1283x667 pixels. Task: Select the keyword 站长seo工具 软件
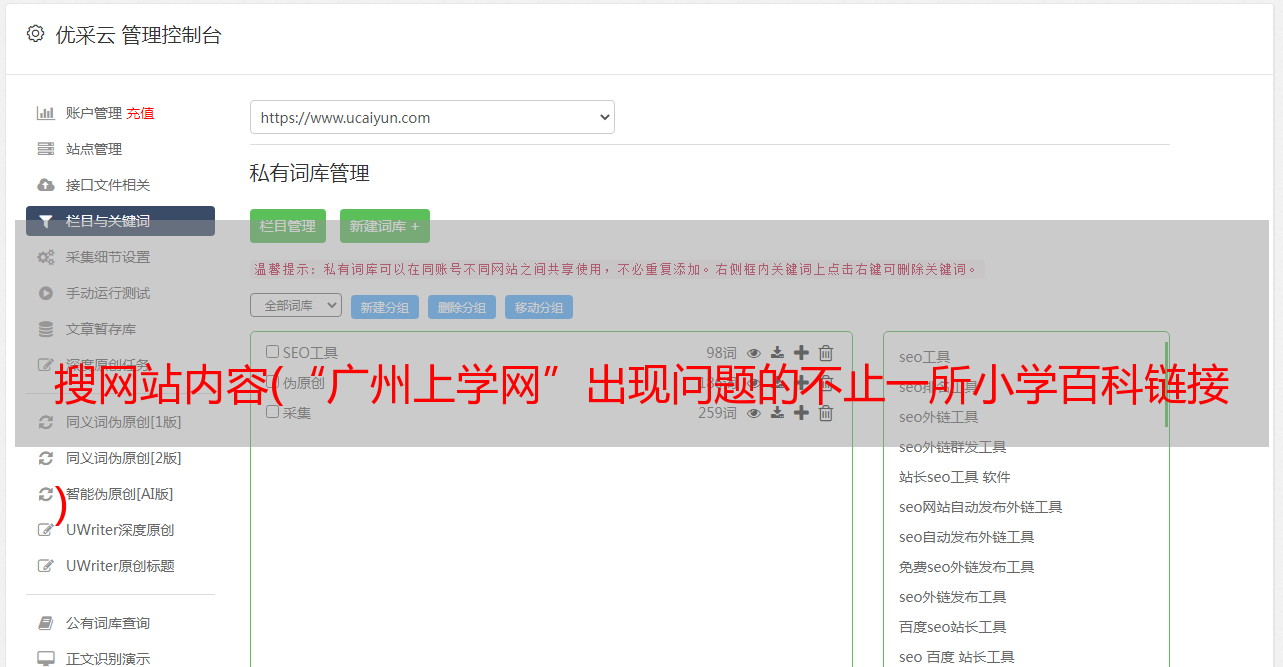955,477
